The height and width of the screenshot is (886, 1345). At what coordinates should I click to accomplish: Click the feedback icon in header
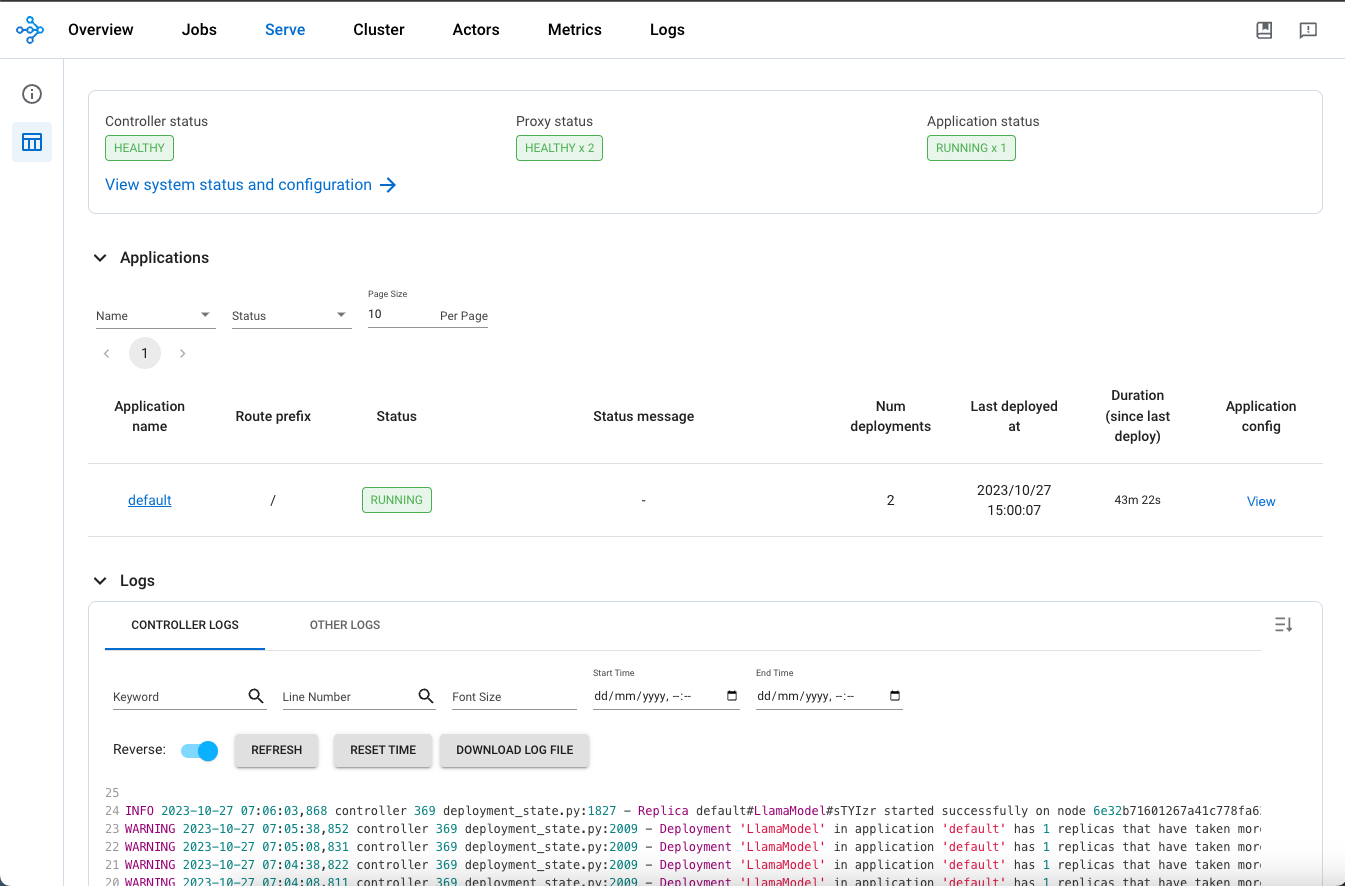tap(1308, 30)
